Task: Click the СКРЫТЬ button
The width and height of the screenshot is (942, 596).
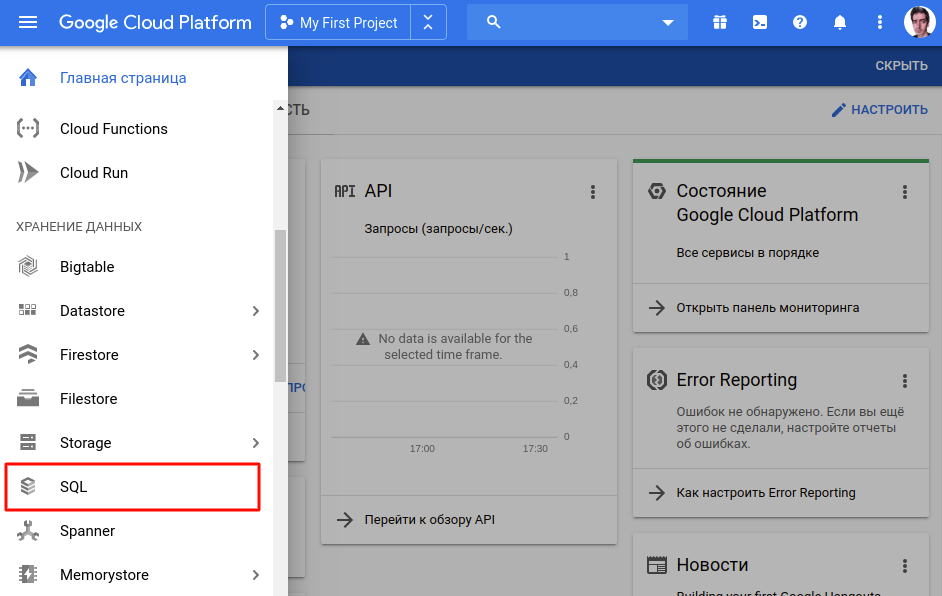Action: pos(901,65)
